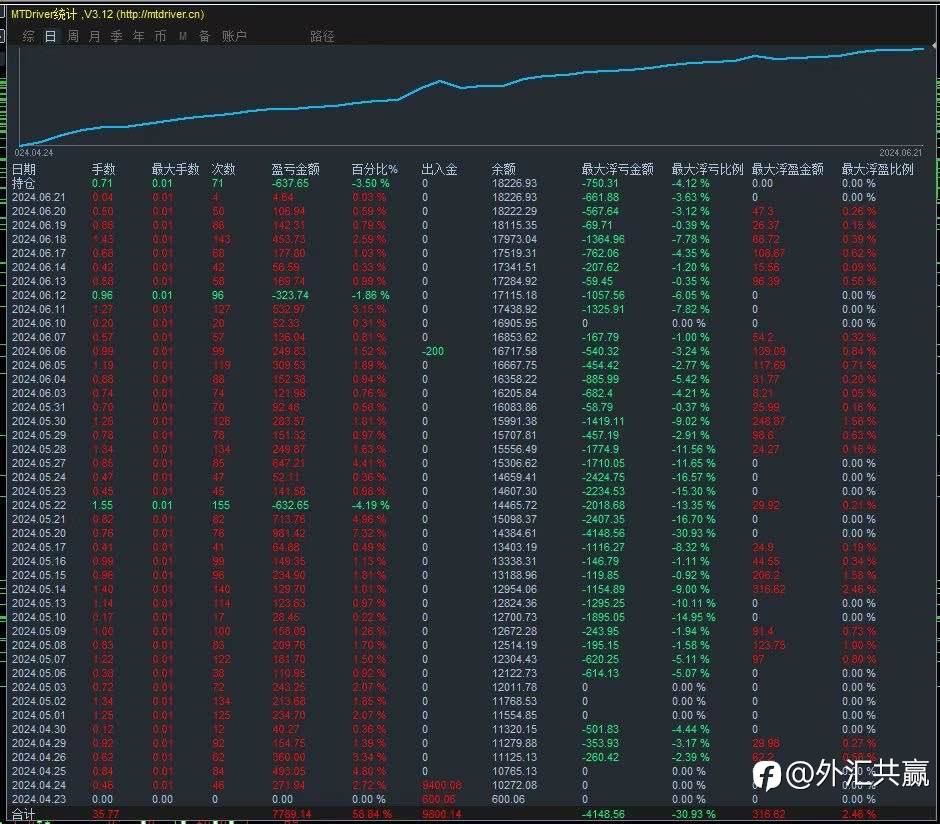Screen dimensions: 940x824
Task: Click the -2424.75 floating loss value
Action: pos(603,477)
